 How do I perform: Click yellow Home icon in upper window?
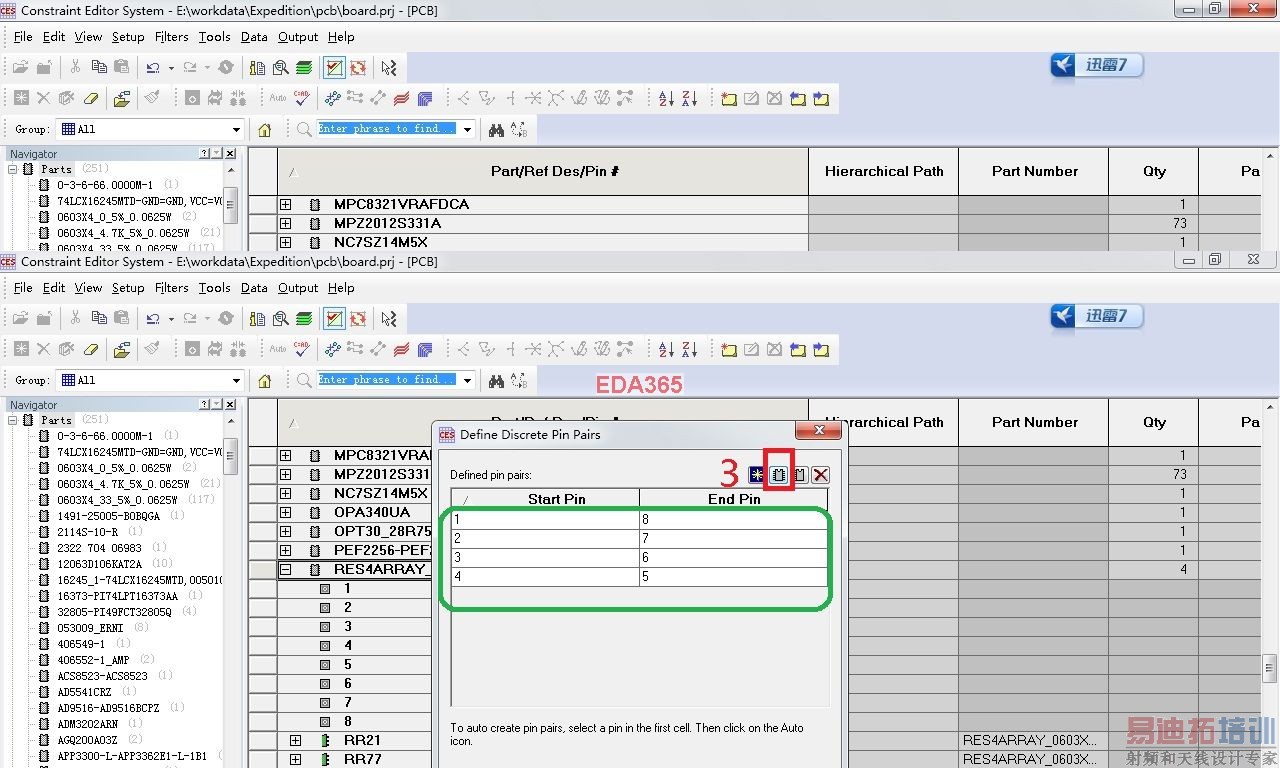pos(265,129)
